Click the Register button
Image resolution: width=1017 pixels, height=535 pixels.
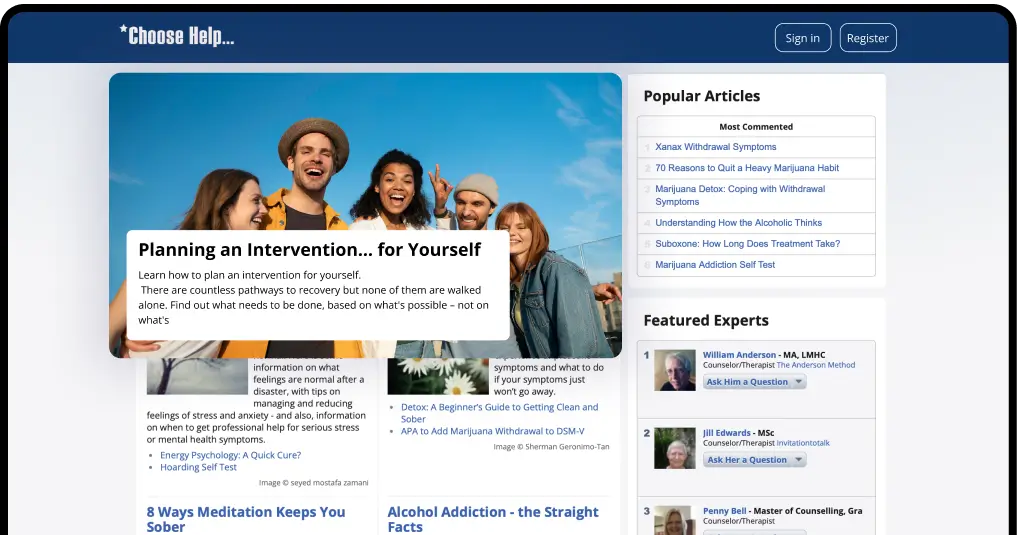point(867,38)
